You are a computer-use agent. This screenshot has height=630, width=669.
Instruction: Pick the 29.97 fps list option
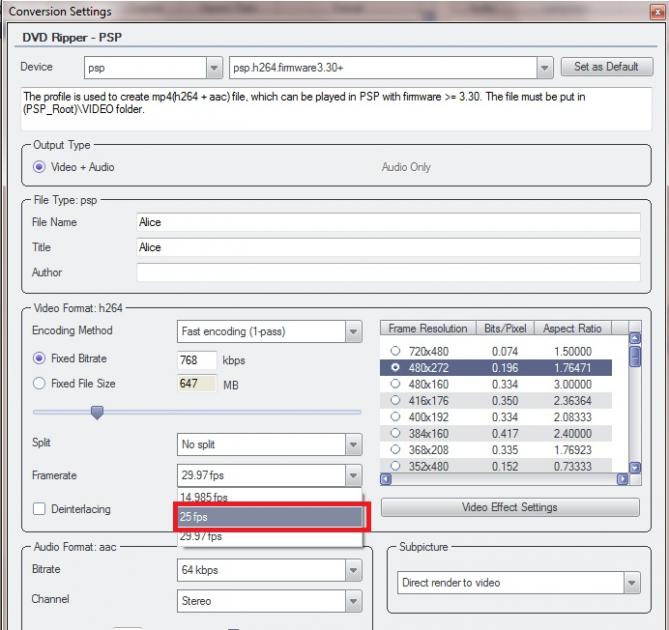267,537
